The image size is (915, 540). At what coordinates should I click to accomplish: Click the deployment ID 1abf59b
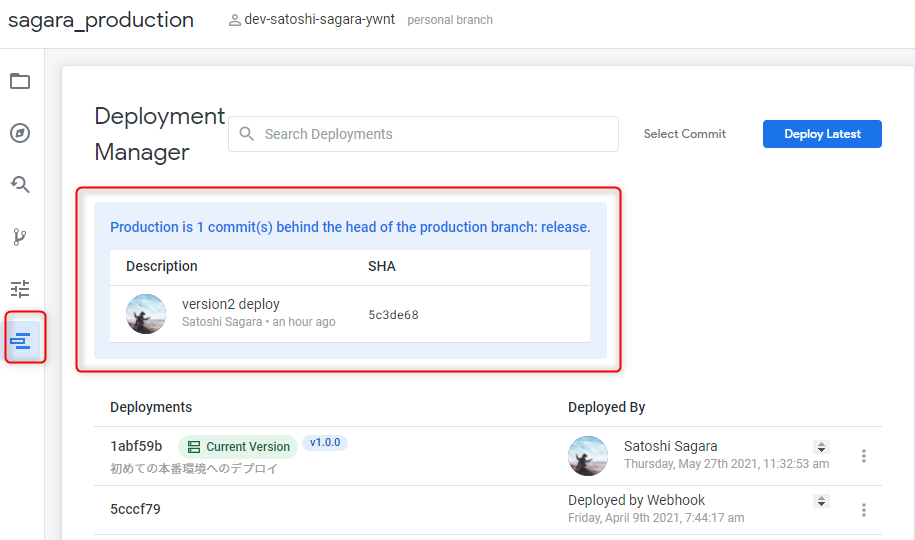[x=136, y=446]
